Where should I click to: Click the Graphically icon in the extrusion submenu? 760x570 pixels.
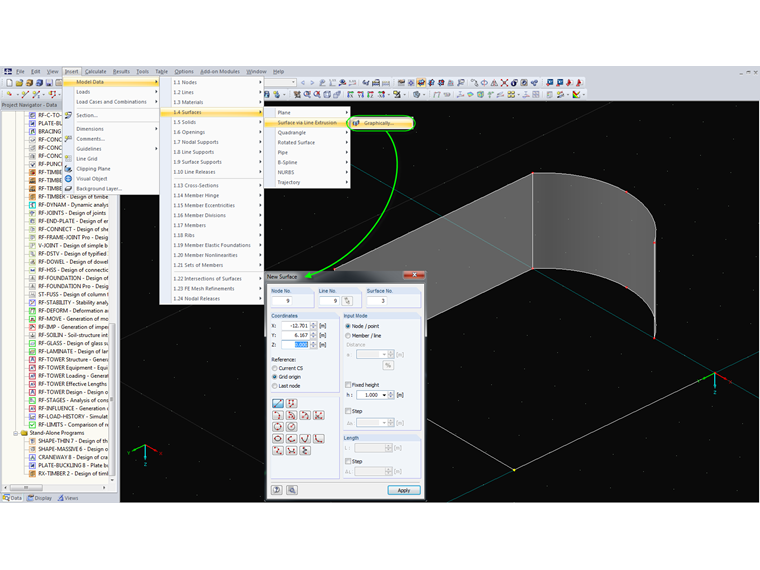(356, 123)
